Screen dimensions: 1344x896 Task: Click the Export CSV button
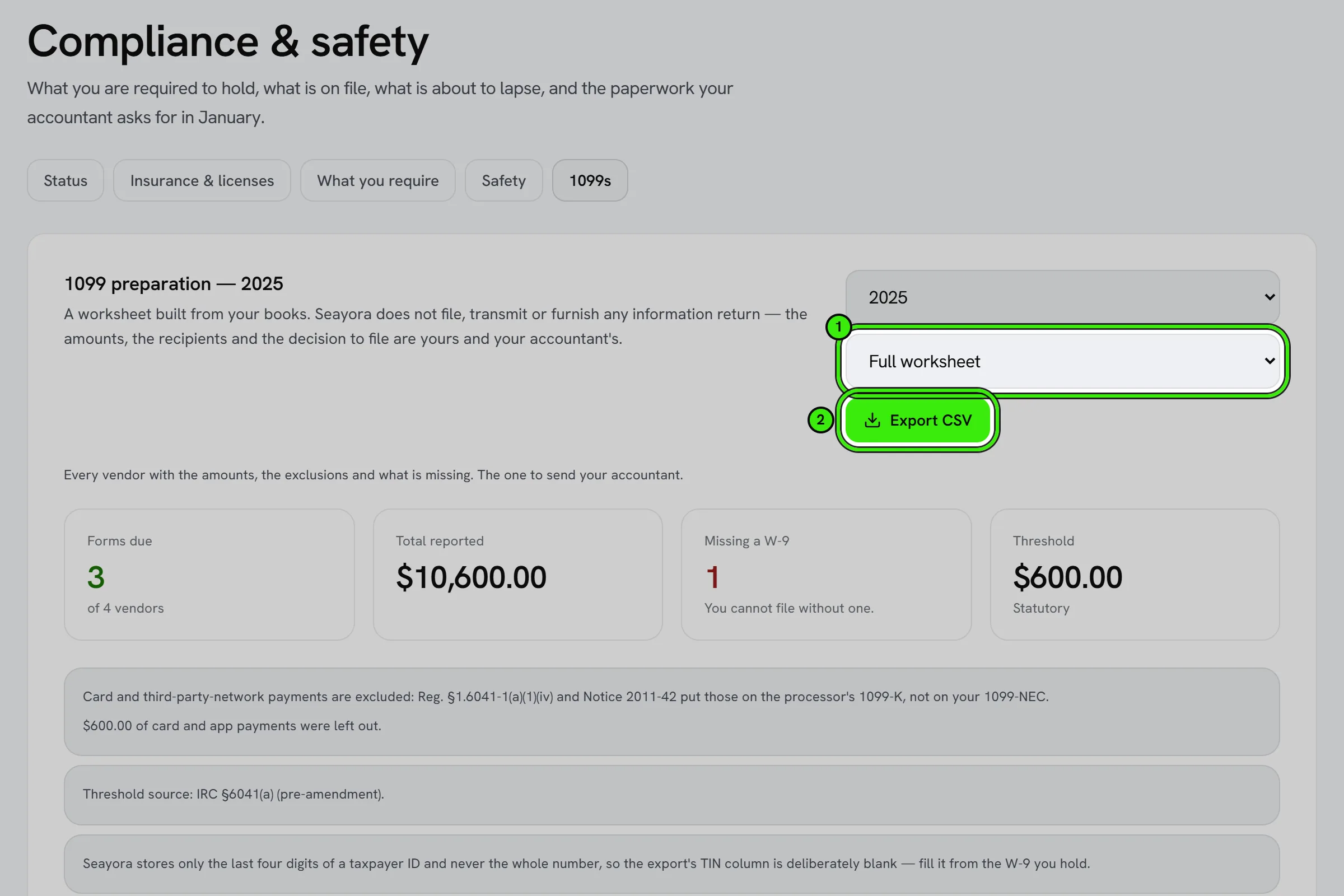click(x=917, y=420)
